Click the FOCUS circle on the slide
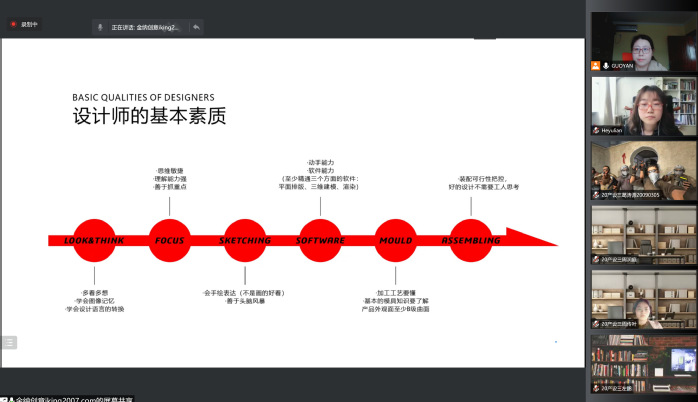Screen dimensions: 698x402 coord(170,240)
